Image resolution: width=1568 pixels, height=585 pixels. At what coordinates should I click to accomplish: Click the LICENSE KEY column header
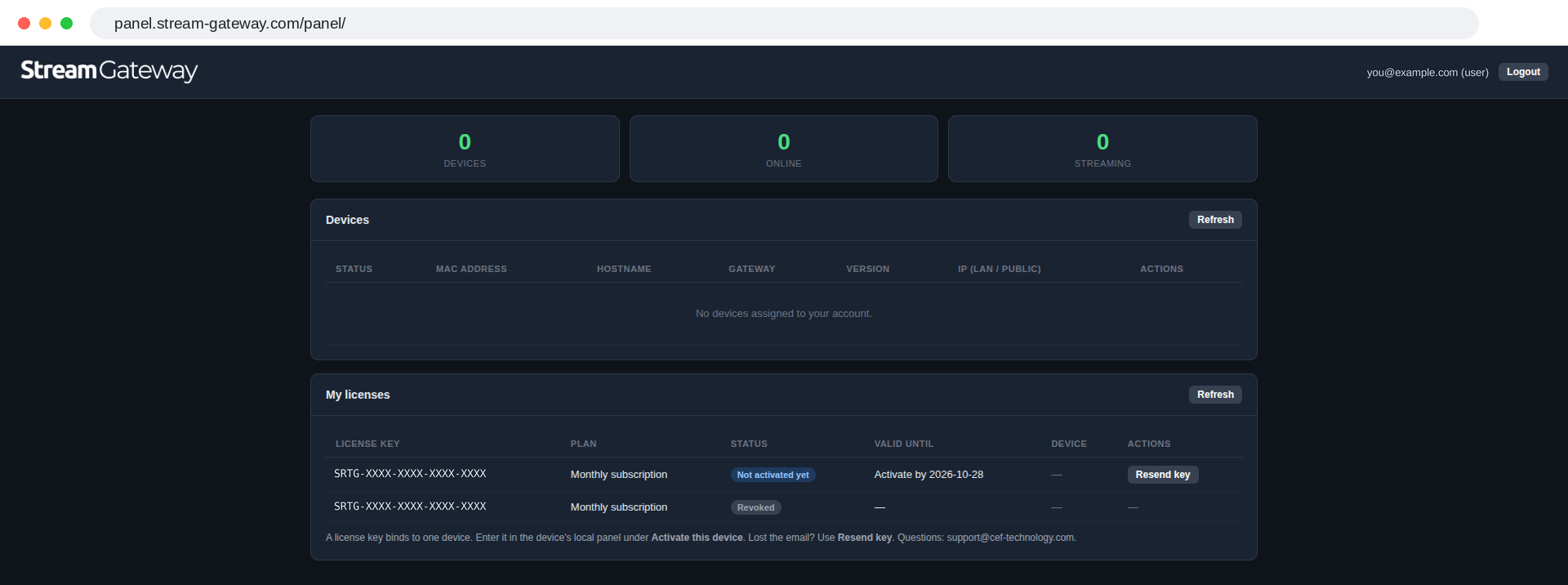367,444
